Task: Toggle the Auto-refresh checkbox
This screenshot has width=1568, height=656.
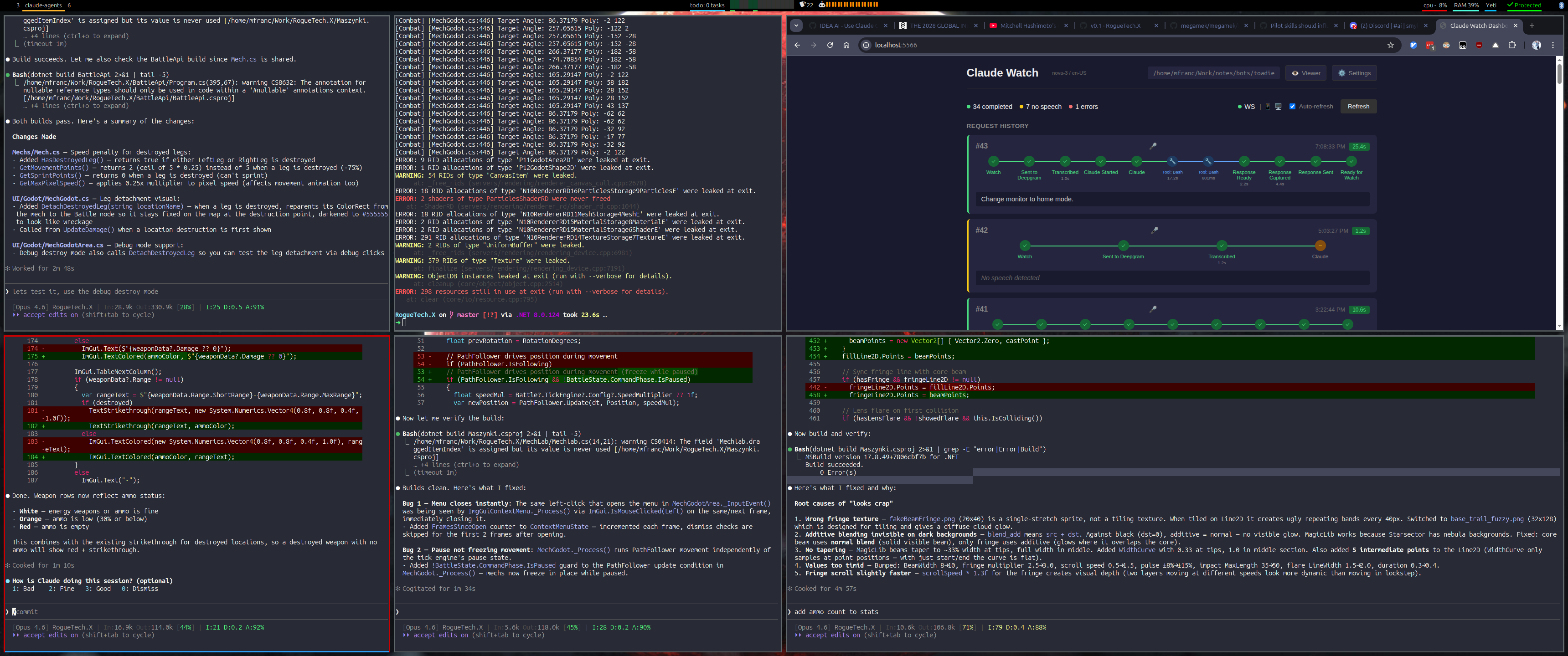Action: pyautogui.click(x=1292, y=107)
